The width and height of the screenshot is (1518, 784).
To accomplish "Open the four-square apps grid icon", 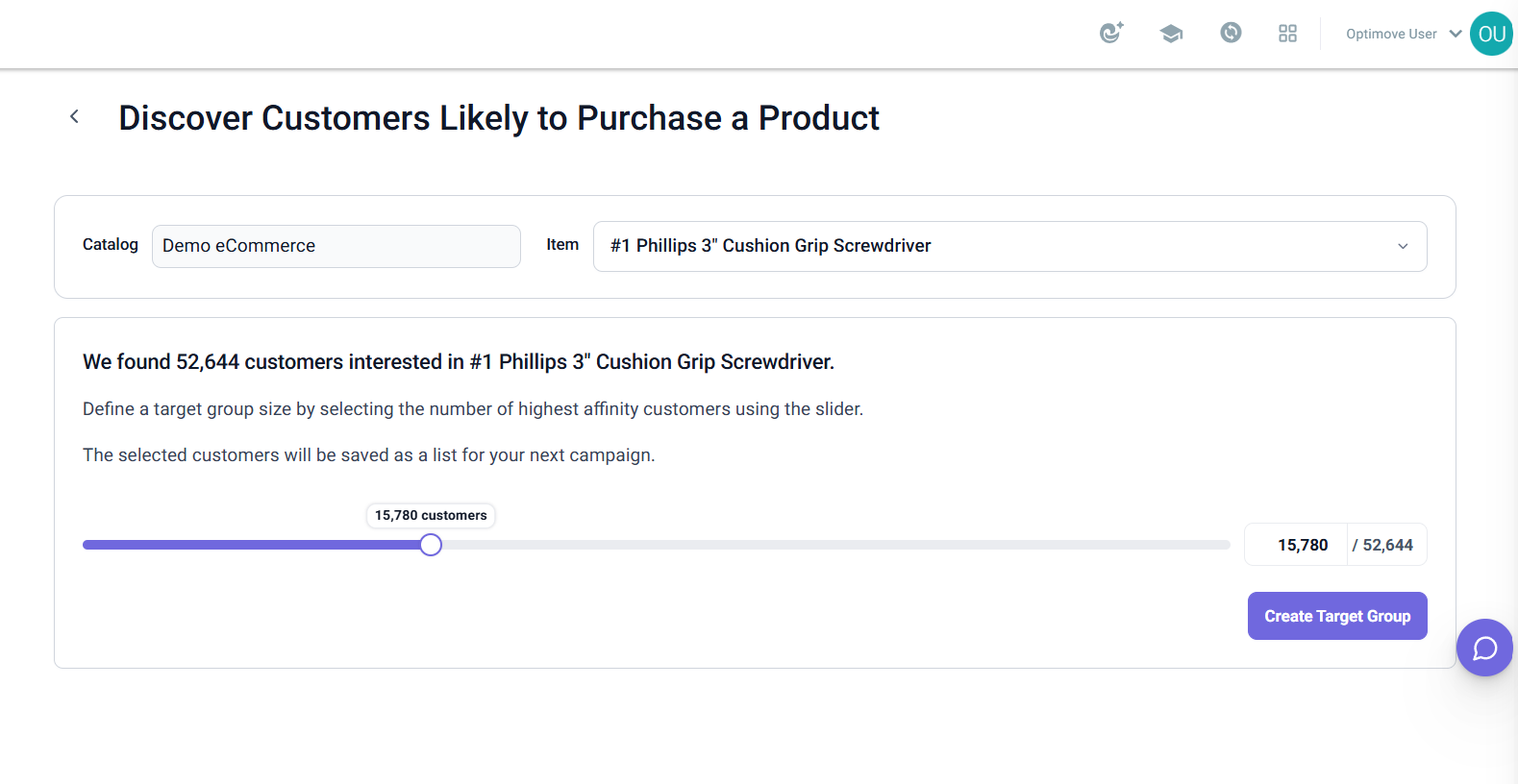I will (x=1288, y=34).
